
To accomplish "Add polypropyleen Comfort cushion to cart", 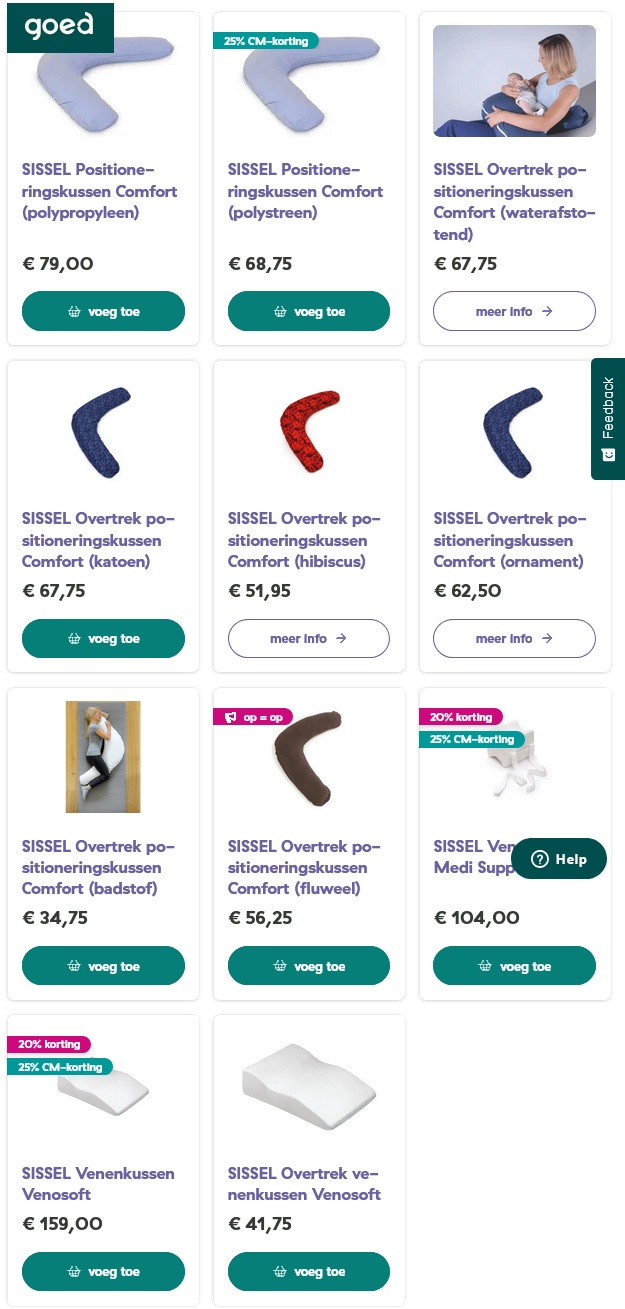I will 103,311.
